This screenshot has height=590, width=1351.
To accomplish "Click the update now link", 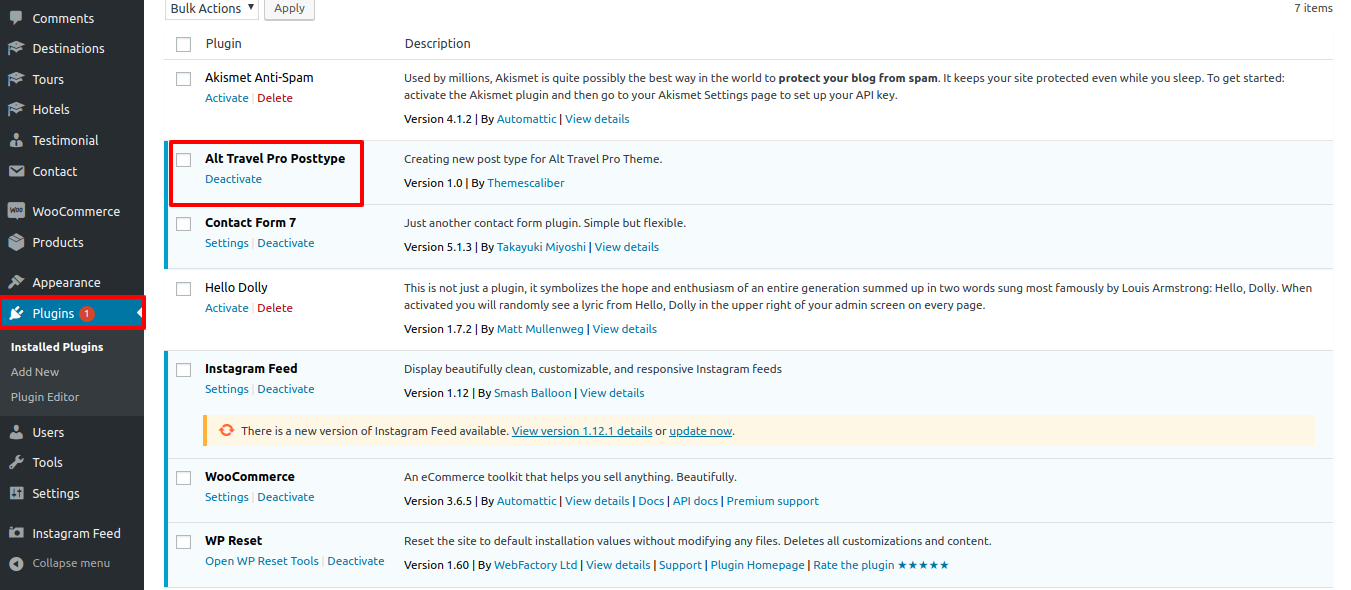I will pyautogui.click(x=701, y=431).
